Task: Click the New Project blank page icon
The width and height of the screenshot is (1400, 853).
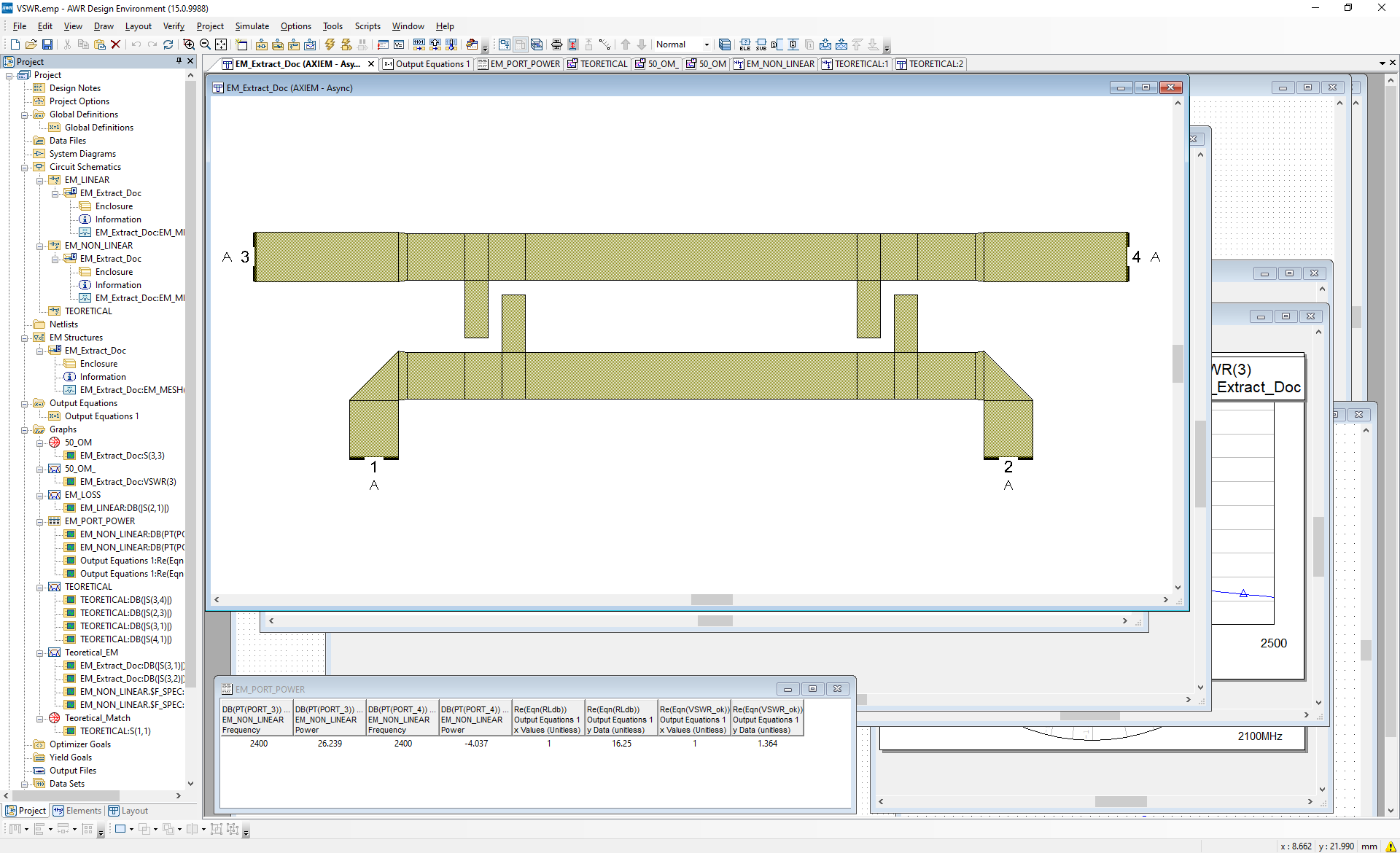Action: [15, 44]
